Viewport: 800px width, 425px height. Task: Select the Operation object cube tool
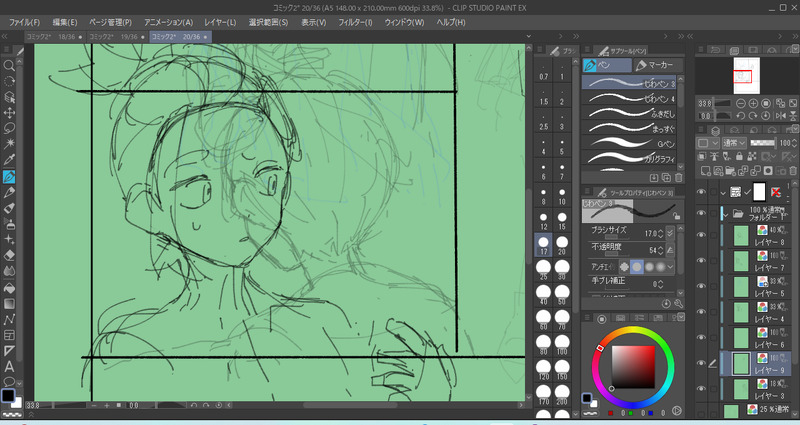(x=9, y=97)
